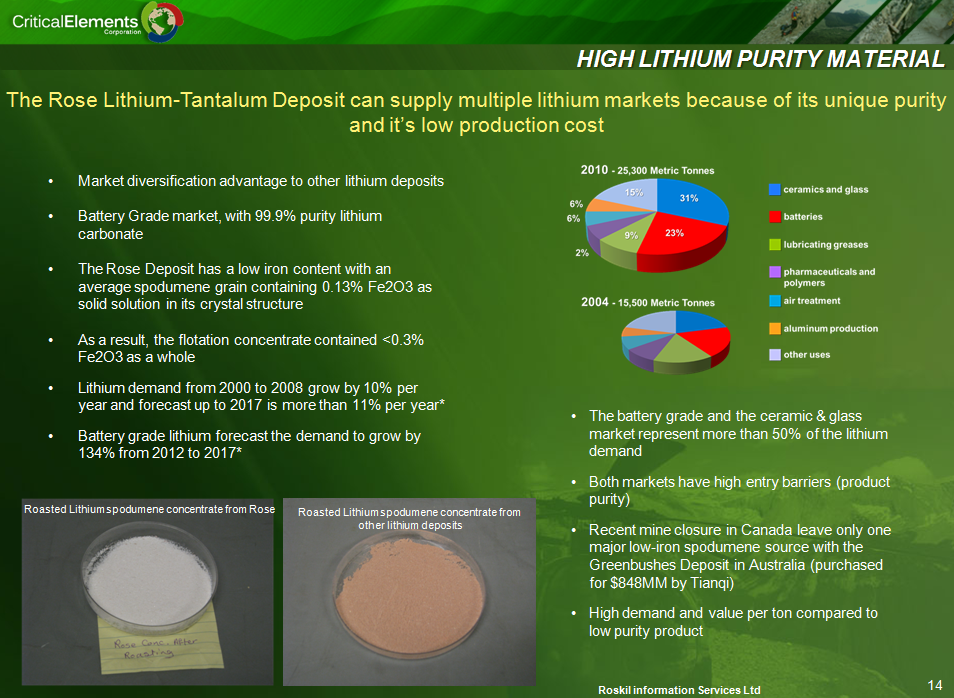Image resolution: width=954 pixels, height=698 pixels.
Task: Click the 15% slice of the 2010 pie
Action: [x=630, y=194]
